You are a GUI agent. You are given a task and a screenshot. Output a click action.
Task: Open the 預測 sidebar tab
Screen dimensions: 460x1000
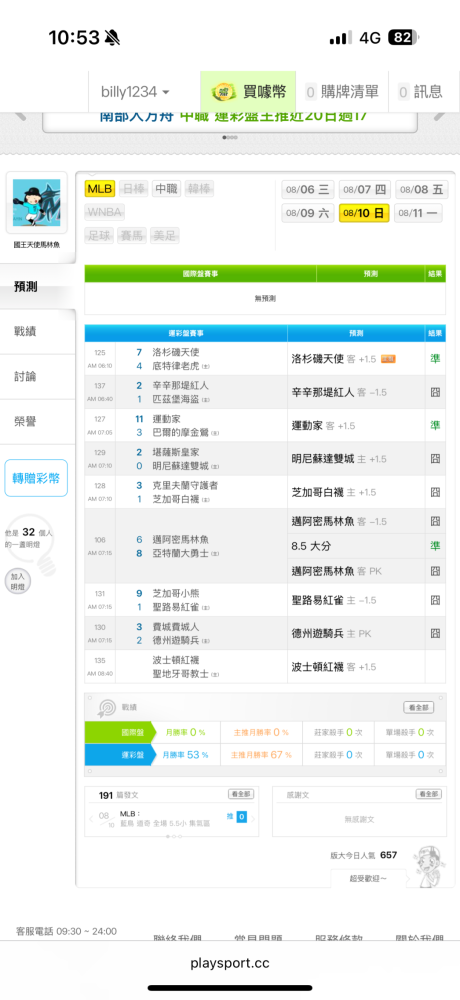38,287
